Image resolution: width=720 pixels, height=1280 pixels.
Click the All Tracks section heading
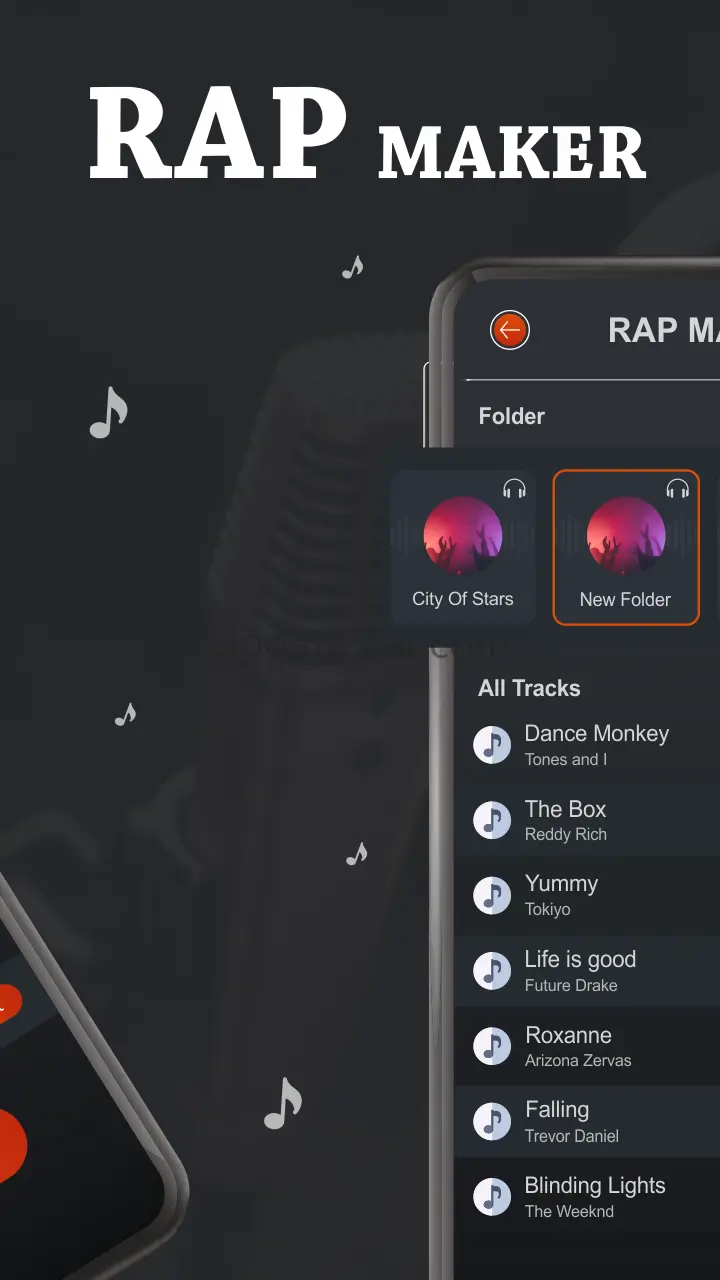click(x=529, y=688)
